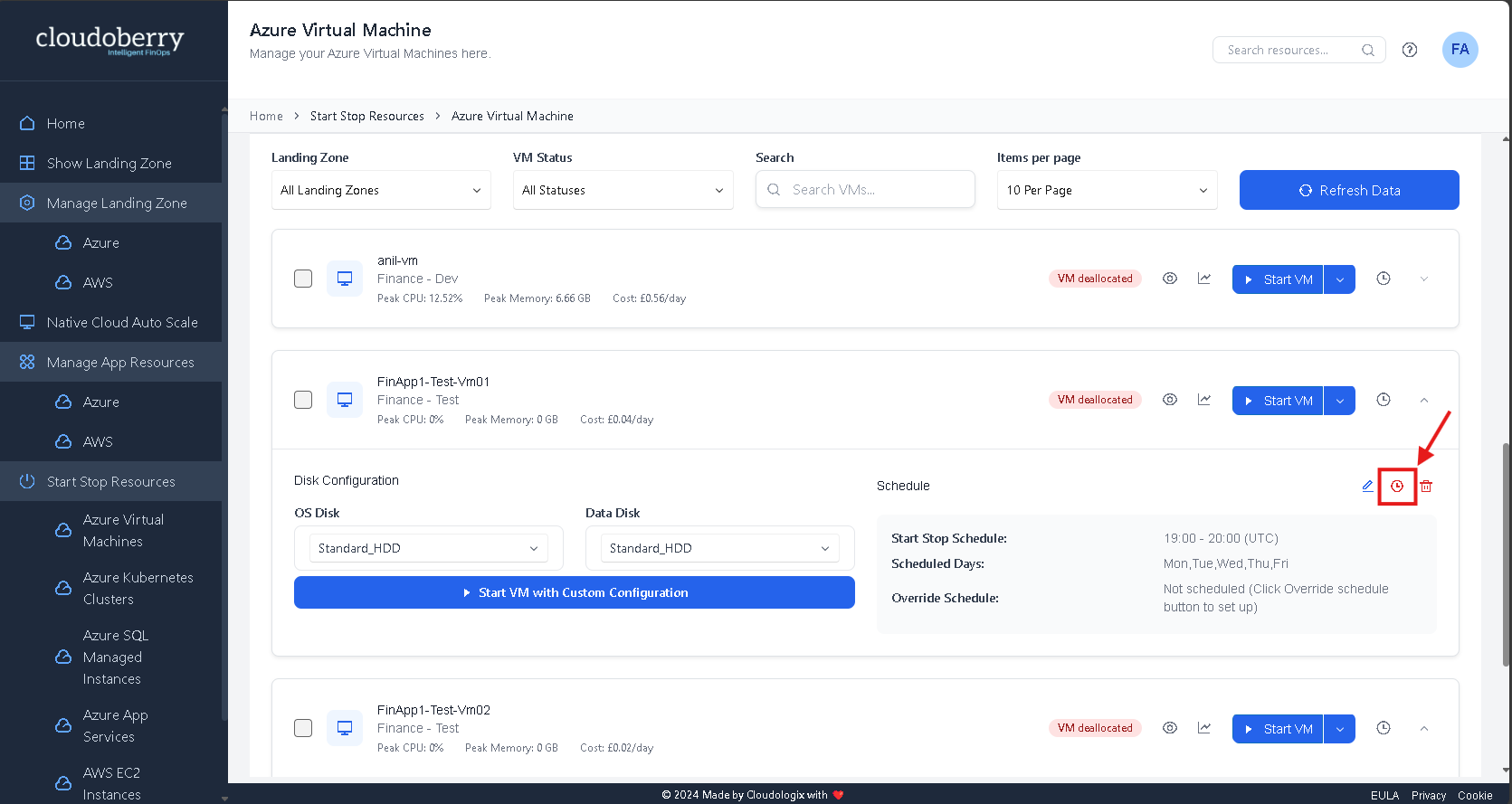Open the OS Disk Standard_HDD dropdown
This screenshot has width=1512, height=804.
click(429, 548)
